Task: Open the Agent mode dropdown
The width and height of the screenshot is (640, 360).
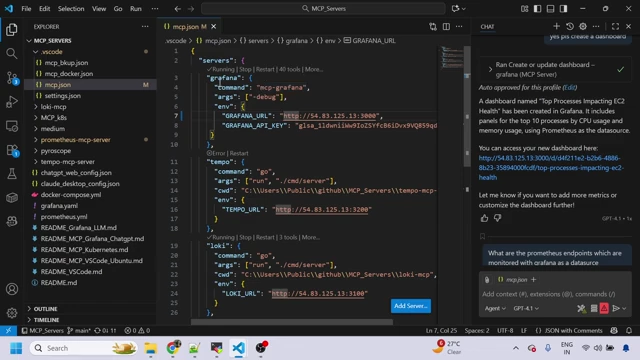Action: [495, 309]
